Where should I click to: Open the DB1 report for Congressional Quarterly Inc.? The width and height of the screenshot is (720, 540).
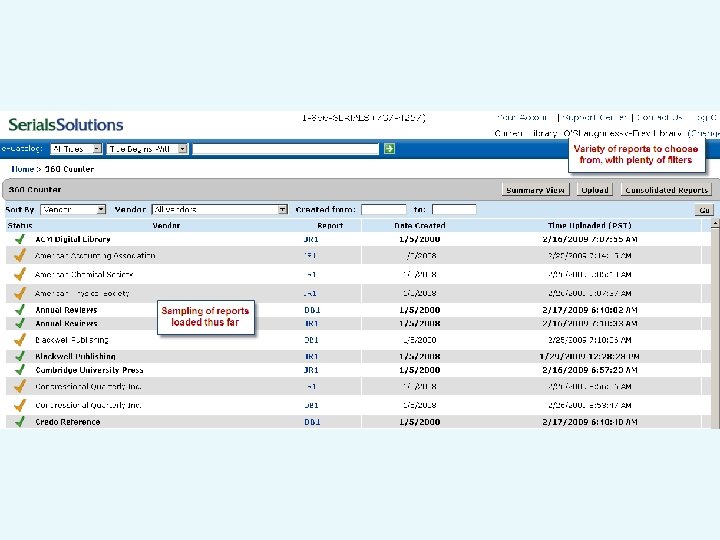311,405
